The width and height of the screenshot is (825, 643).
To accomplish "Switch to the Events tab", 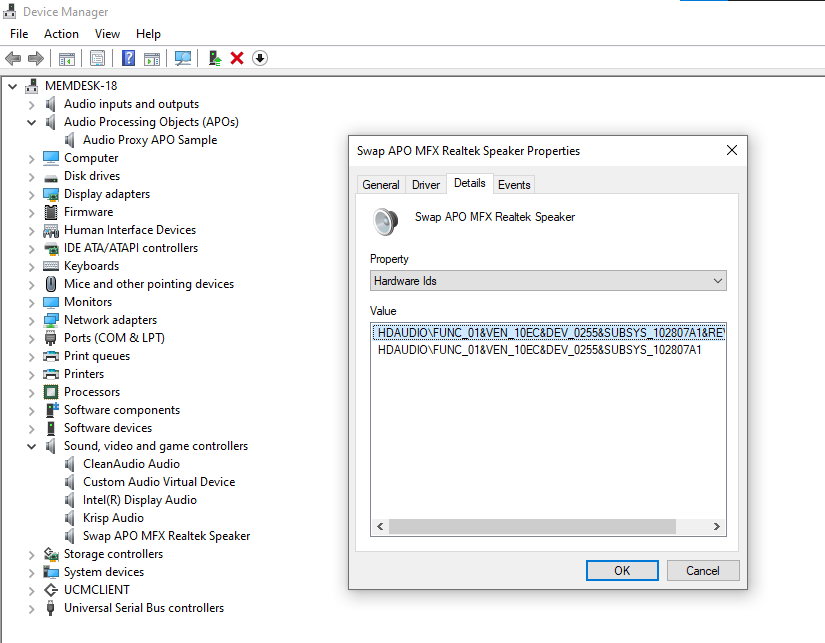I will [x=514, y=185].
